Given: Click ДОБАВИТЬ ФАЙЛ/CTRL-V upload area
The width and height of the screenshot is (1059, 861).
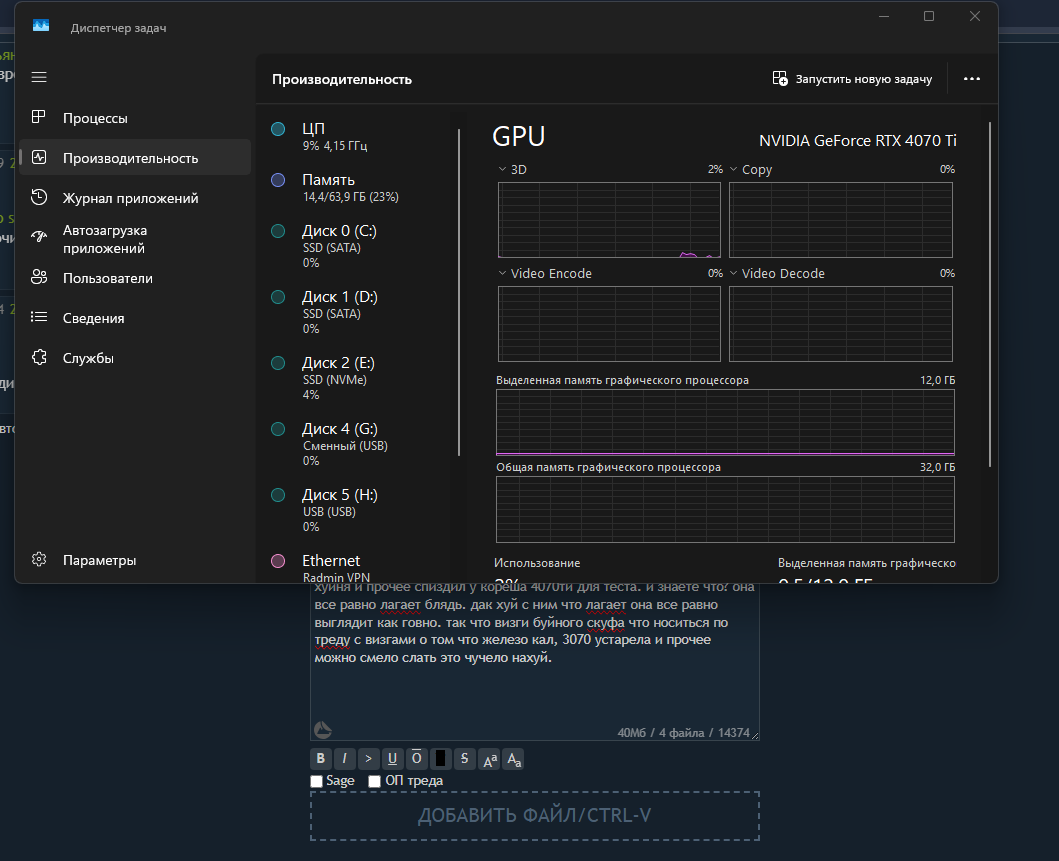Looking at the screenshot, I should [535, 816].
